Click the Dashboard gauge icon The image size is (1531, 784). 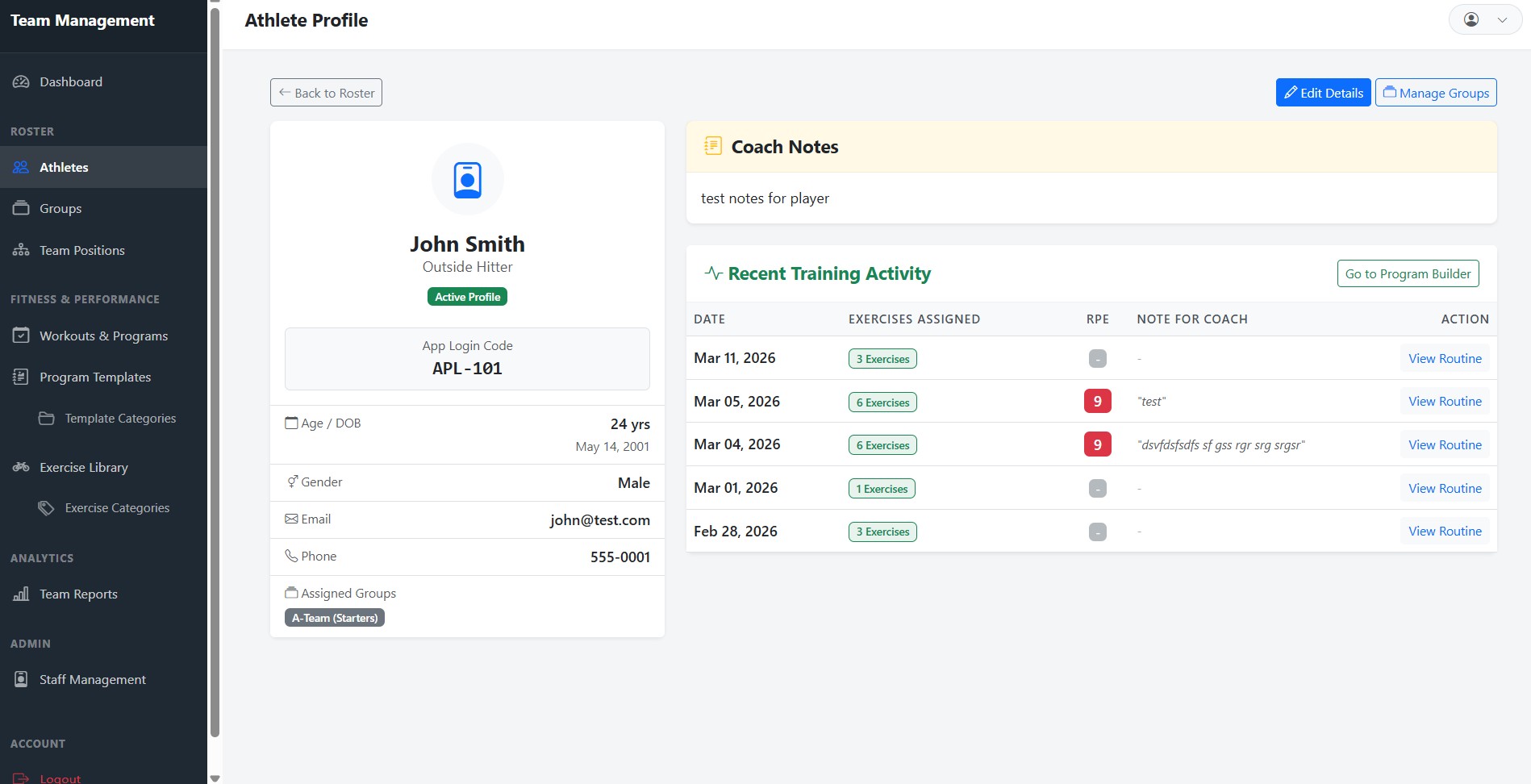21,81
